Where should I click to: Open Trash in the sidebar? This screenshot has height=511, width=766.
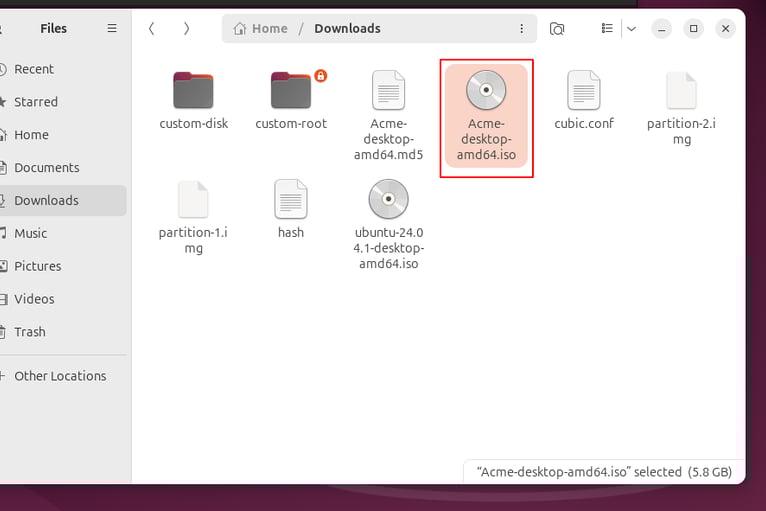61,332
